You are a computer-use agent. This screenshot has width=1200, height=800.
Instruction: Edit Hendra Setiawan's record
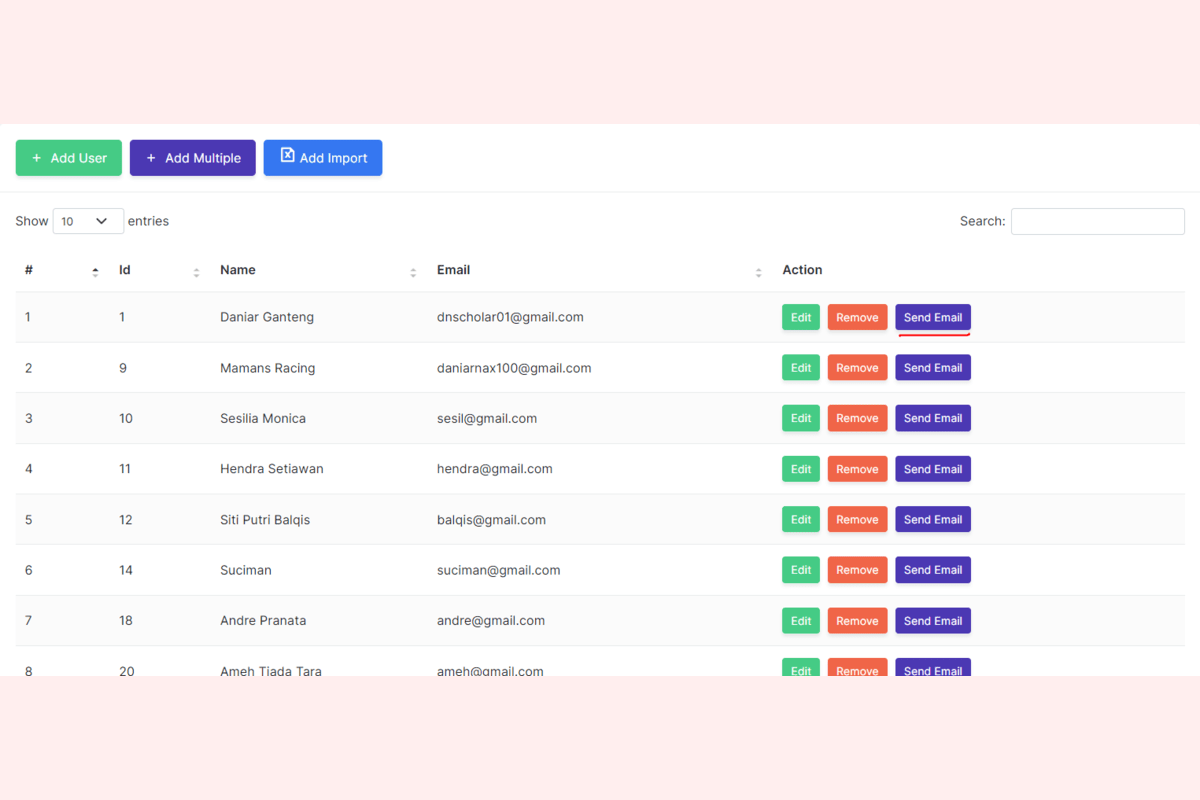tap(801, 469)
